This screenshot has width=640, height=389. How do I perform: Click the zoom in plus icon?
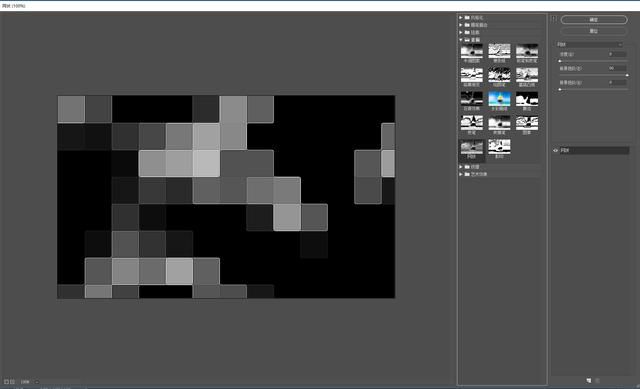pyautogui.click(x=12, y=382)
